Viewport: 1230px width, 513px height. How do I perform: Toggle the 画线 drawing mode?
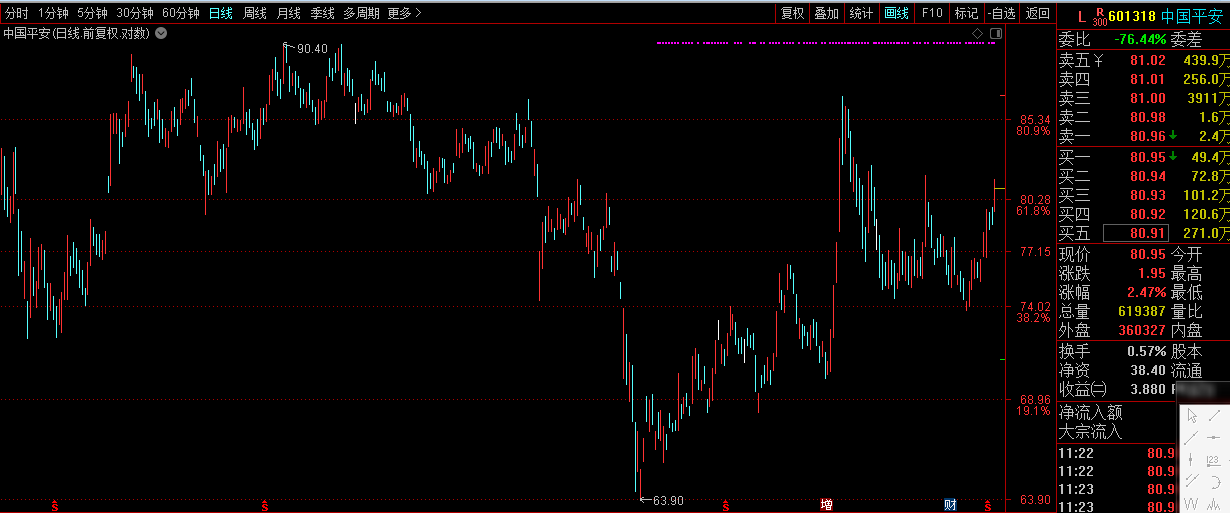(896, 13)
